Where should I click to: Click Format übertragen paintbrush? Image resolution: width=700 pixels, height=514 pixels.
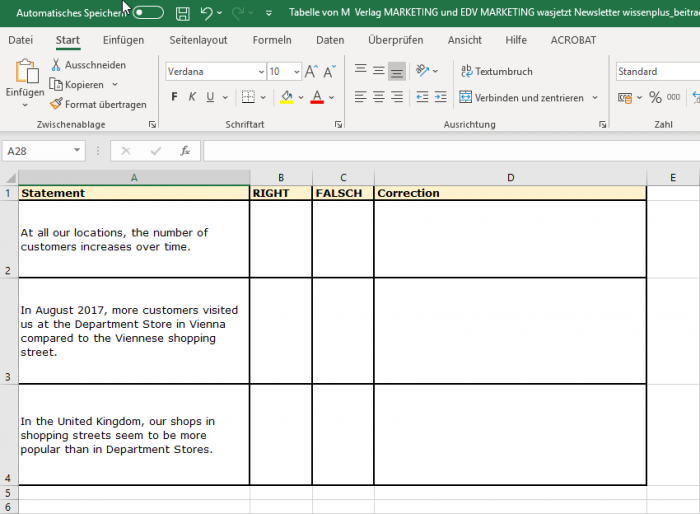point(57,104)
